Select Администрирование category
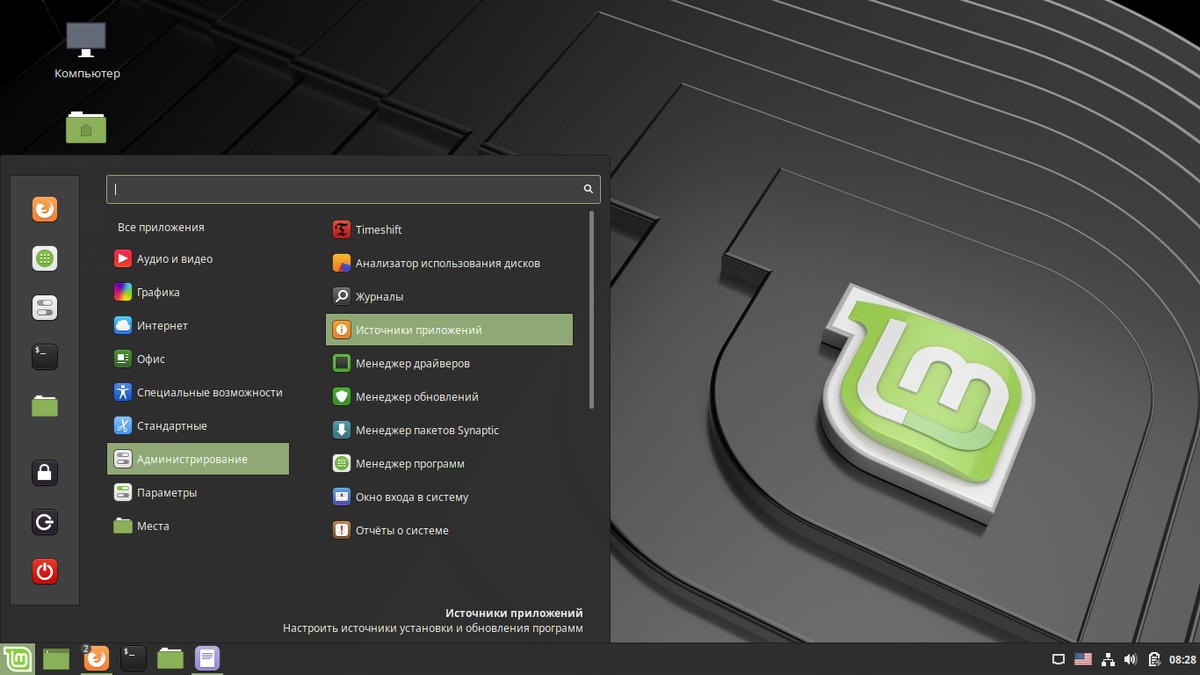Viewport: 1200px width, 675px height. coord(198,459)
